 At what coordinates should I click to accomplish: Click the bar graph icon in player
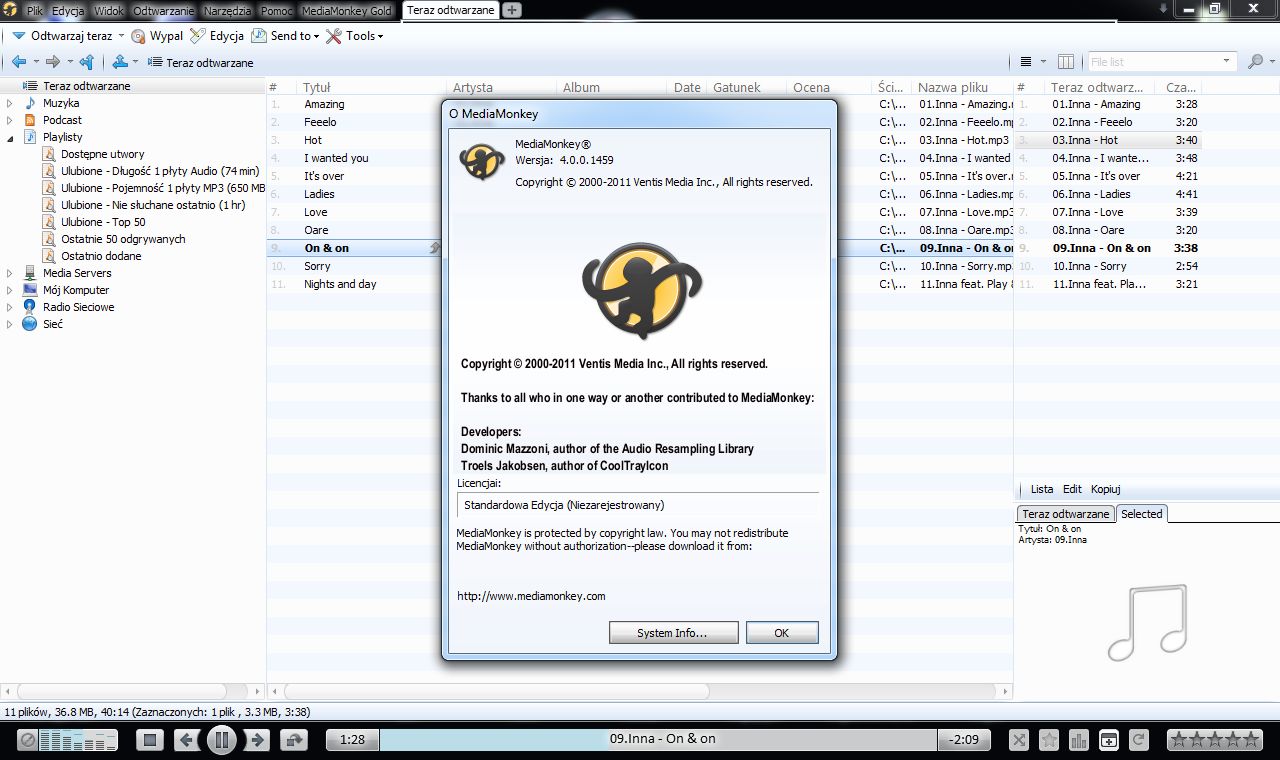click(x=1079, y=740)
